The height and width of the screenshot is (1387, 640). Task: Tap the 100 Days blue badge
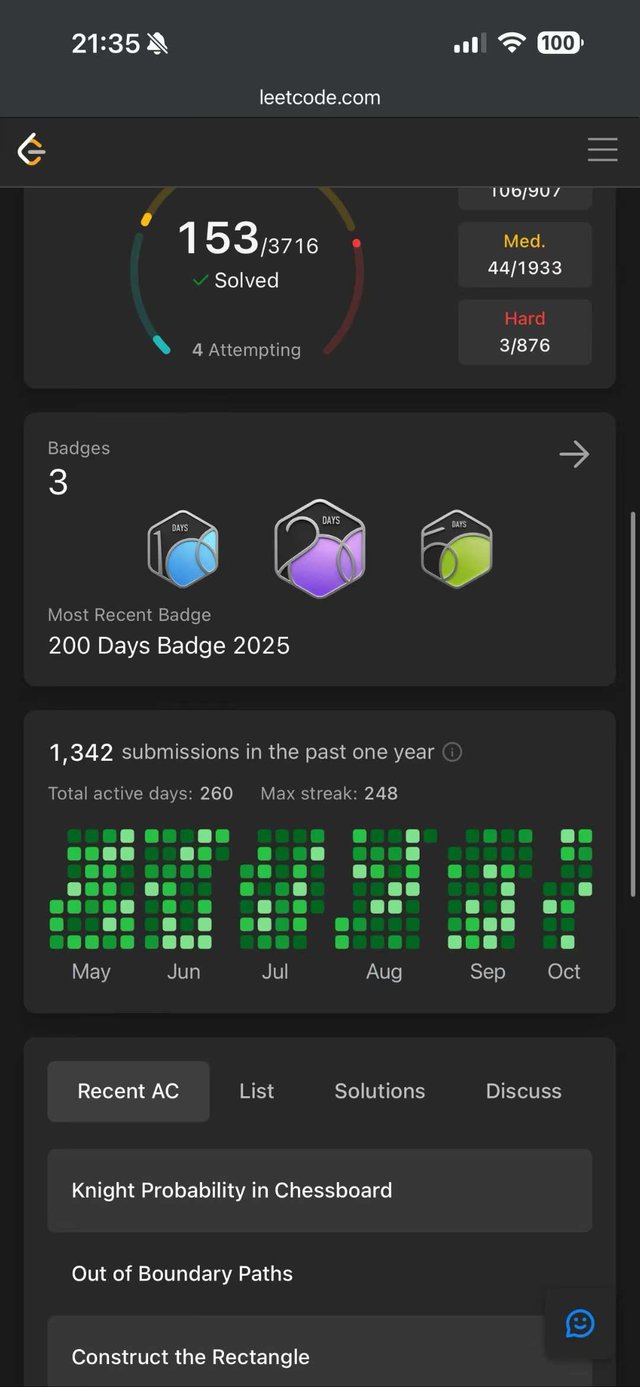(183, 548)
